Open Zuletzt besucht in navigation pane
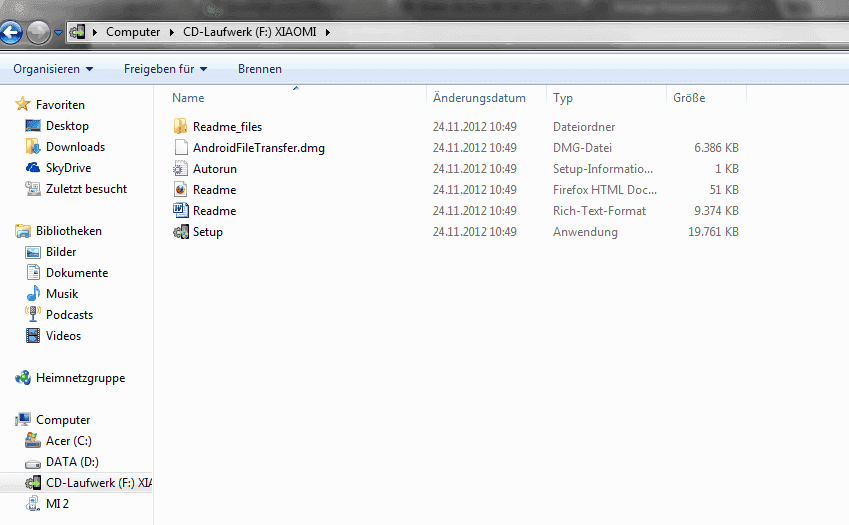 pos(86,189)
